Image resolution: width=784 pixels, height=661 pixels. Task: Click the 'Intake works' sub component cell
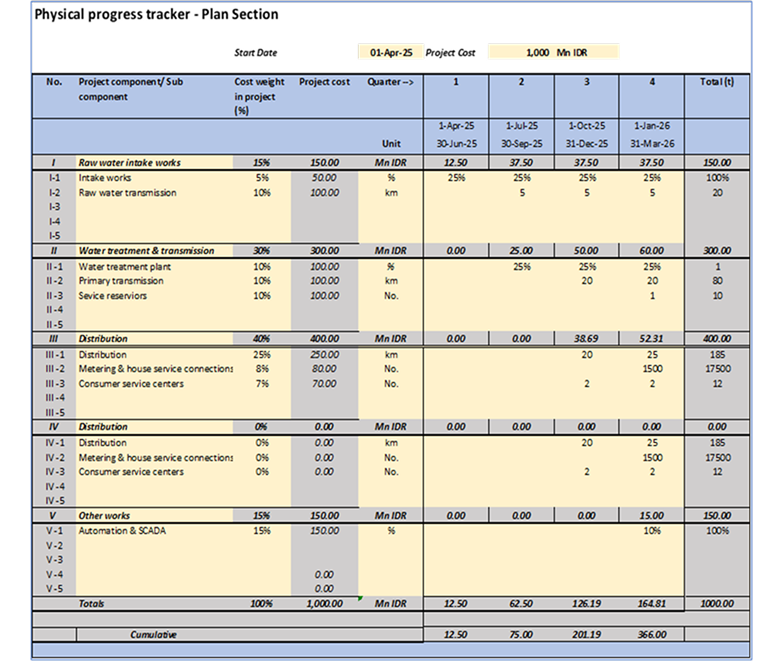point(105,178)
